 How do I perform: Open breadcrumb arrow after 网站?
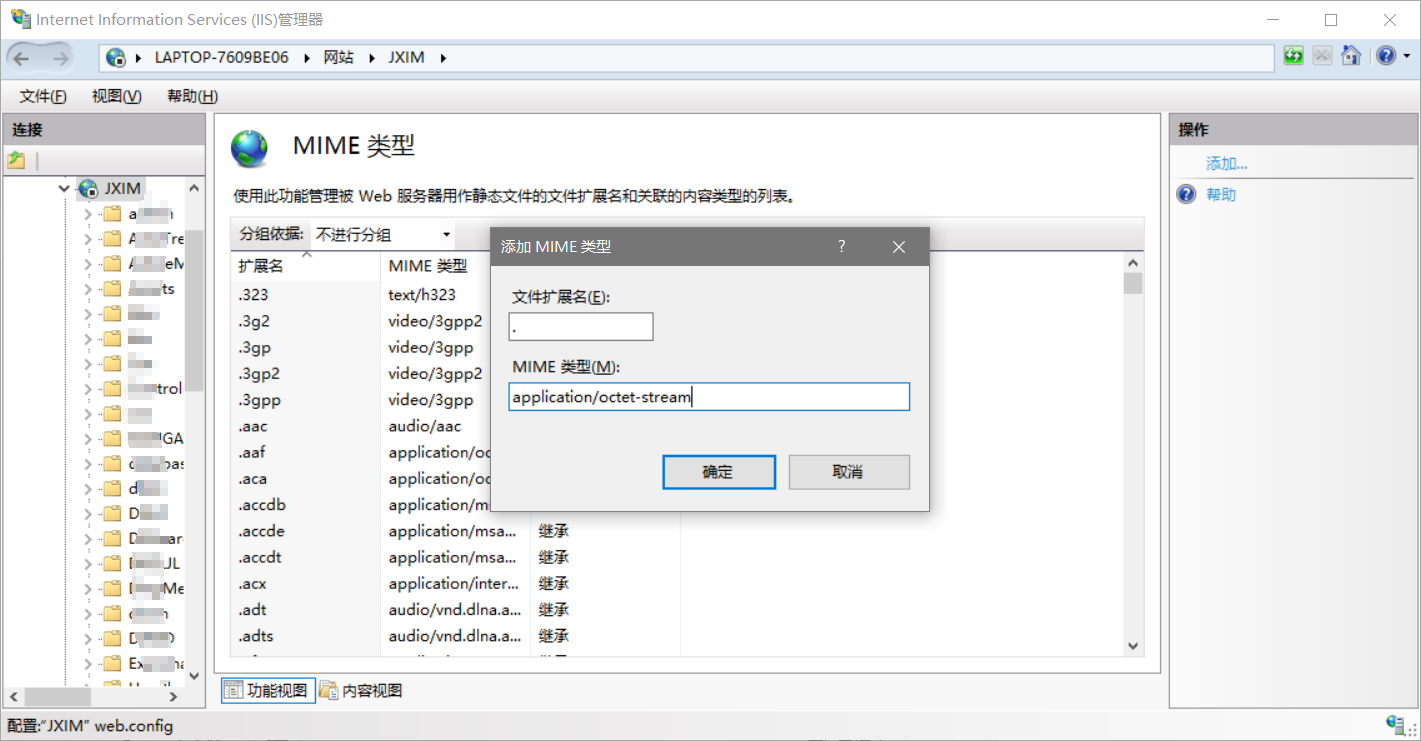click(x=371, y=58)
